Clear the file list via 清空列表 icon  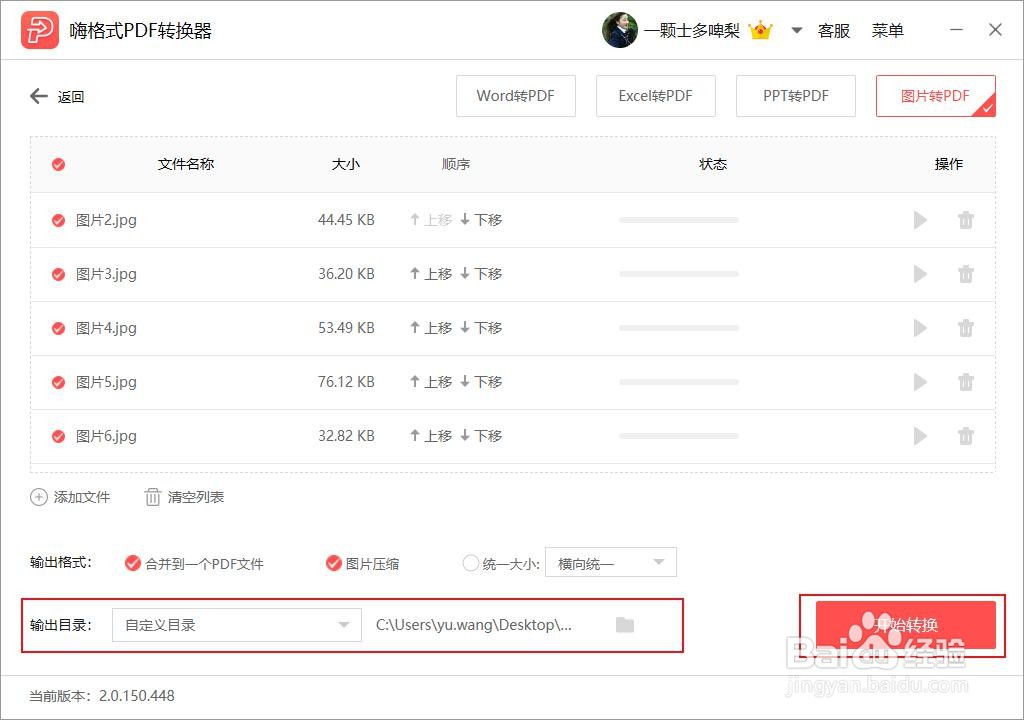[152, 497]
